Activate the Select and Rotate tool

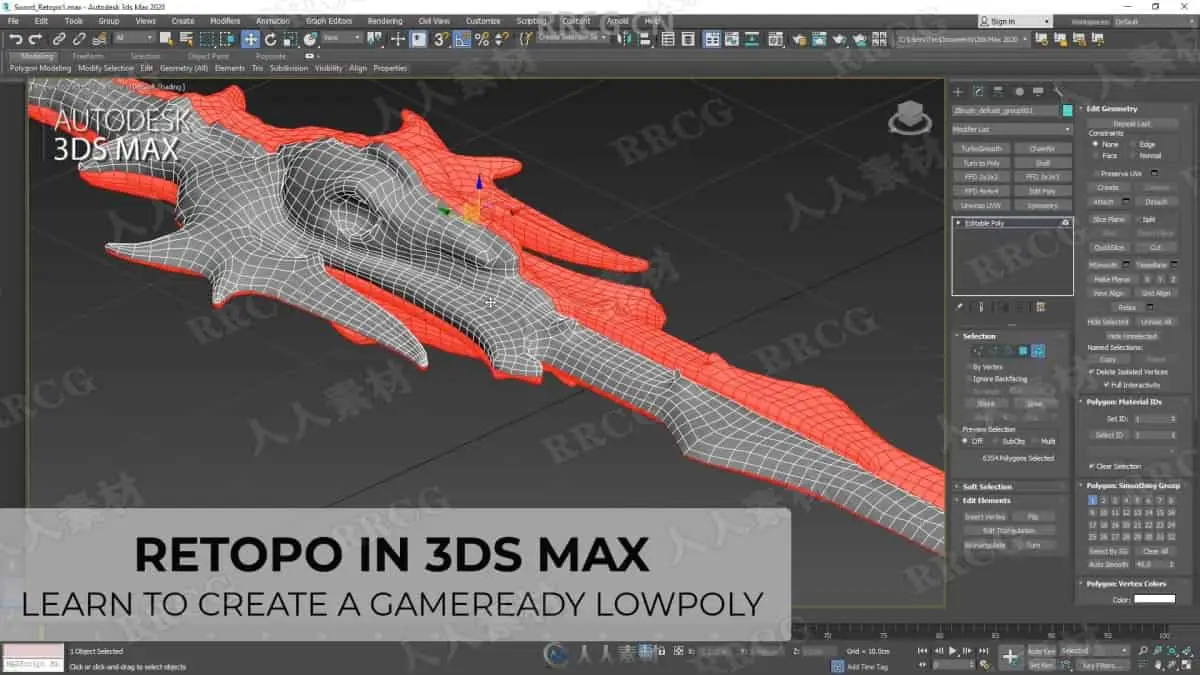(270, 39)
